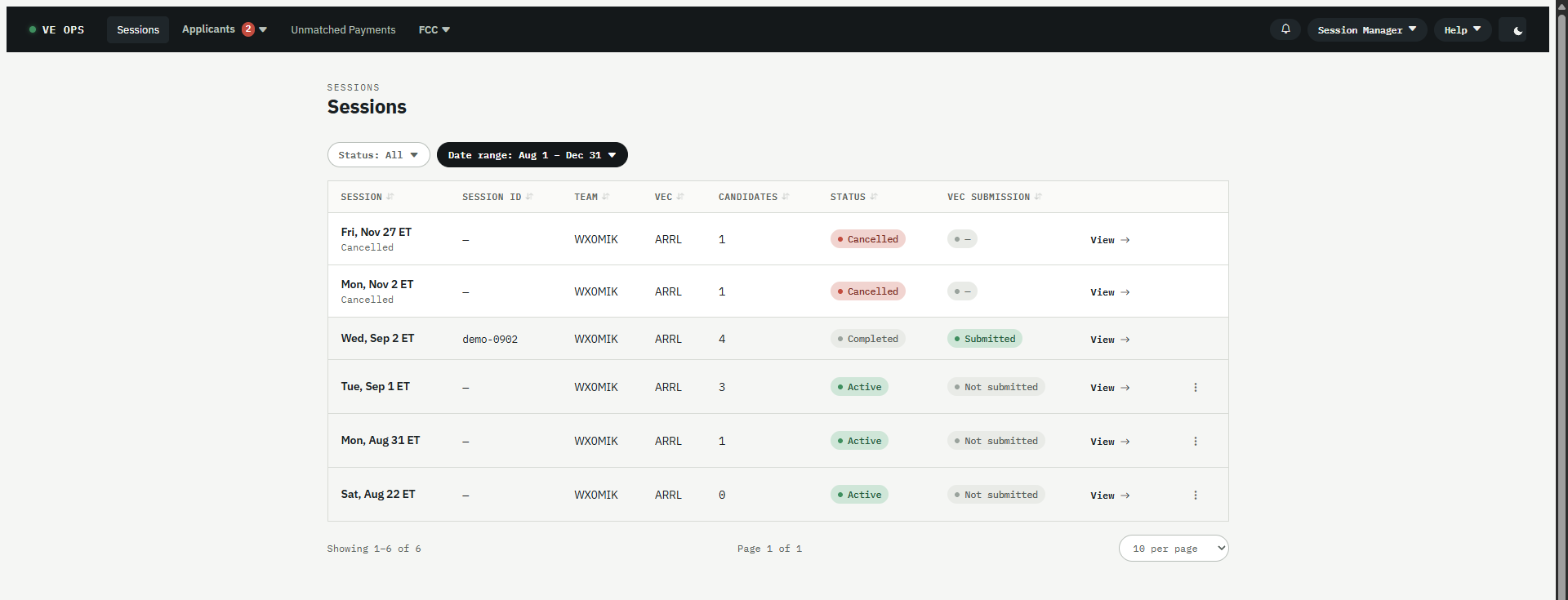Click session ID demo-0902
The width and height of the screenshot is (1568, 600).
[490, 339]
